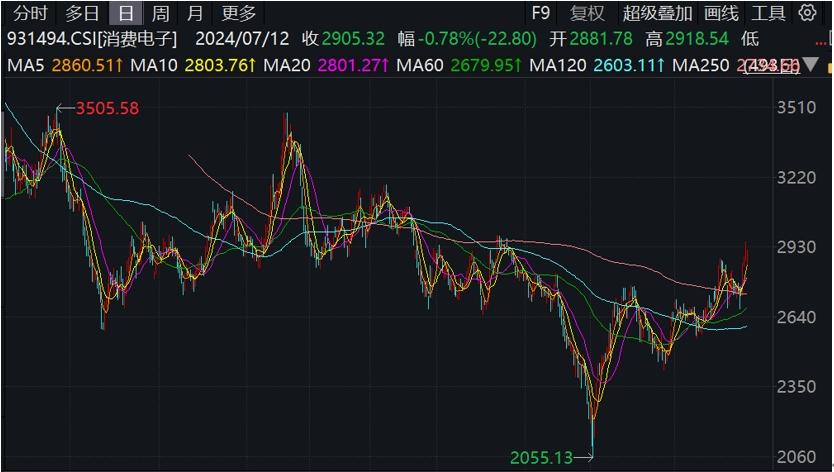Select the 周 weekly K-line tab
Image resolution: width=834 pixels, height=472 pixels.
[160, 13]
